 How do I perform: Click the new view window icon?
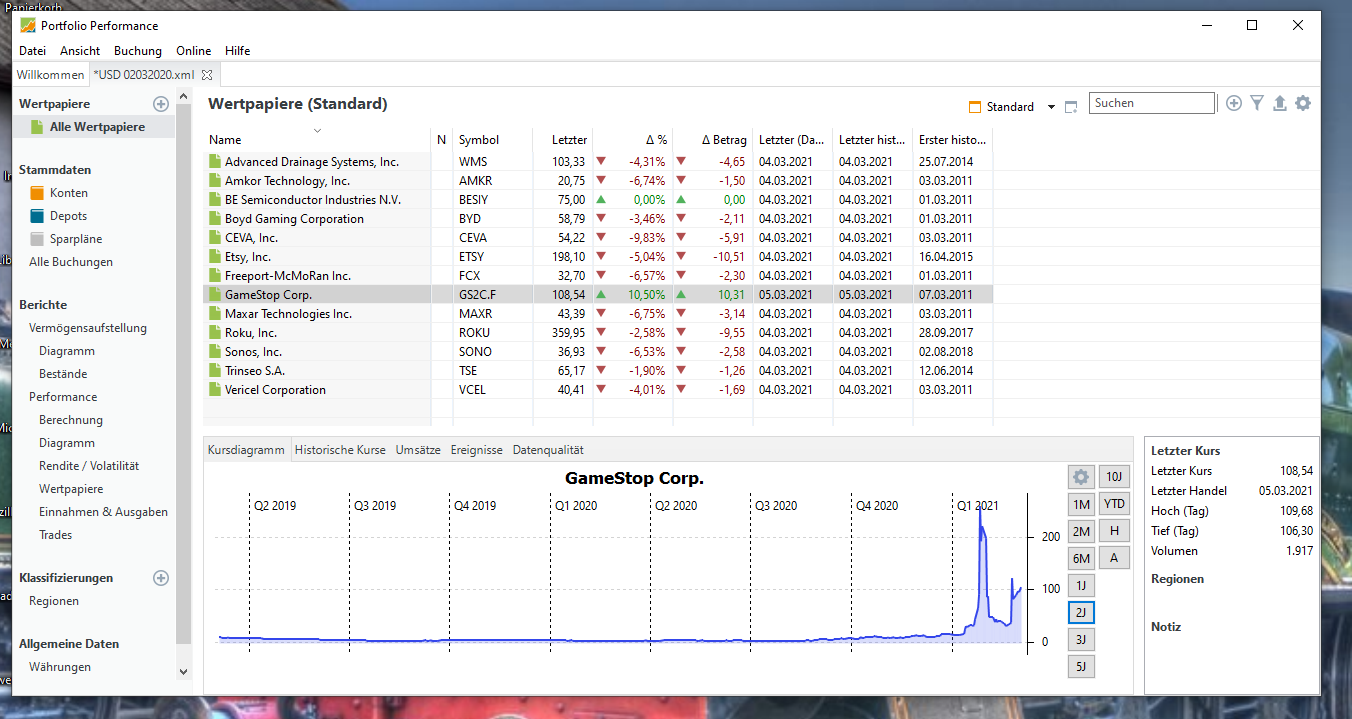pos(1071,107)
